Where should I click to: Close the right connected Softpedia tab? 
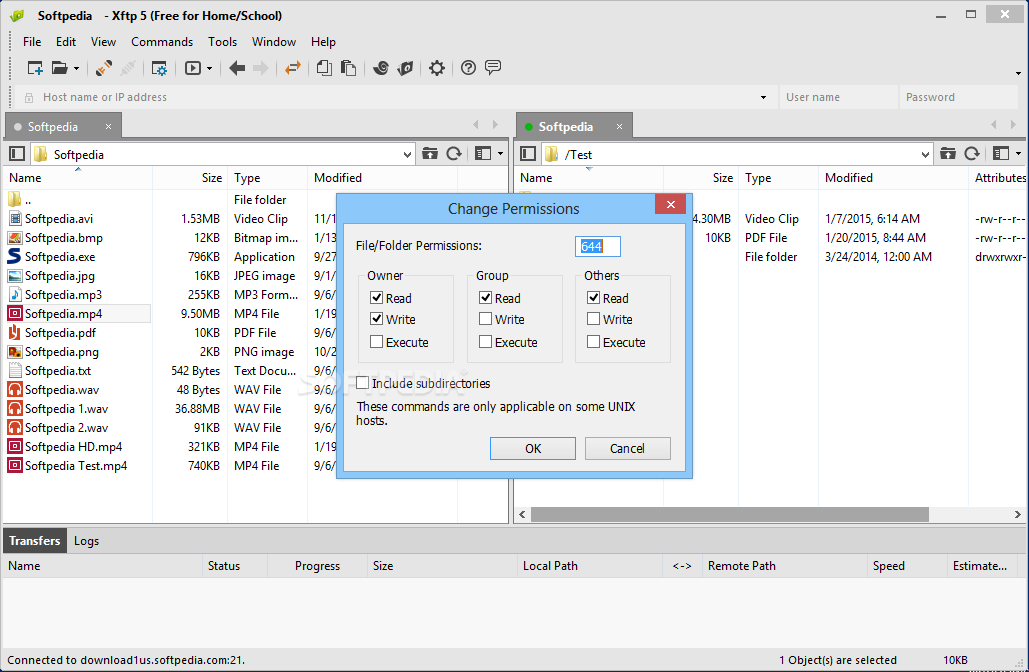(619, 127)
